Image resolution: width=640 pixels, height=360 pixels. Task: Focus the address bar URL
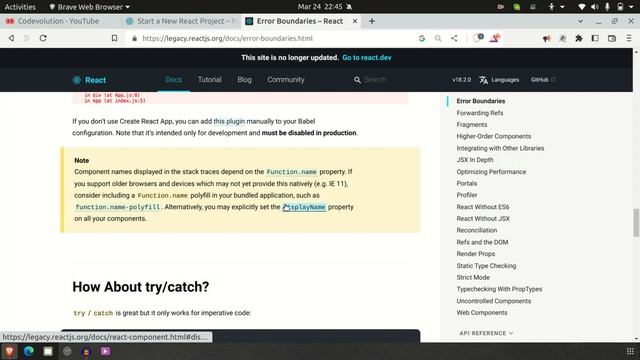(x=227, y=38)
